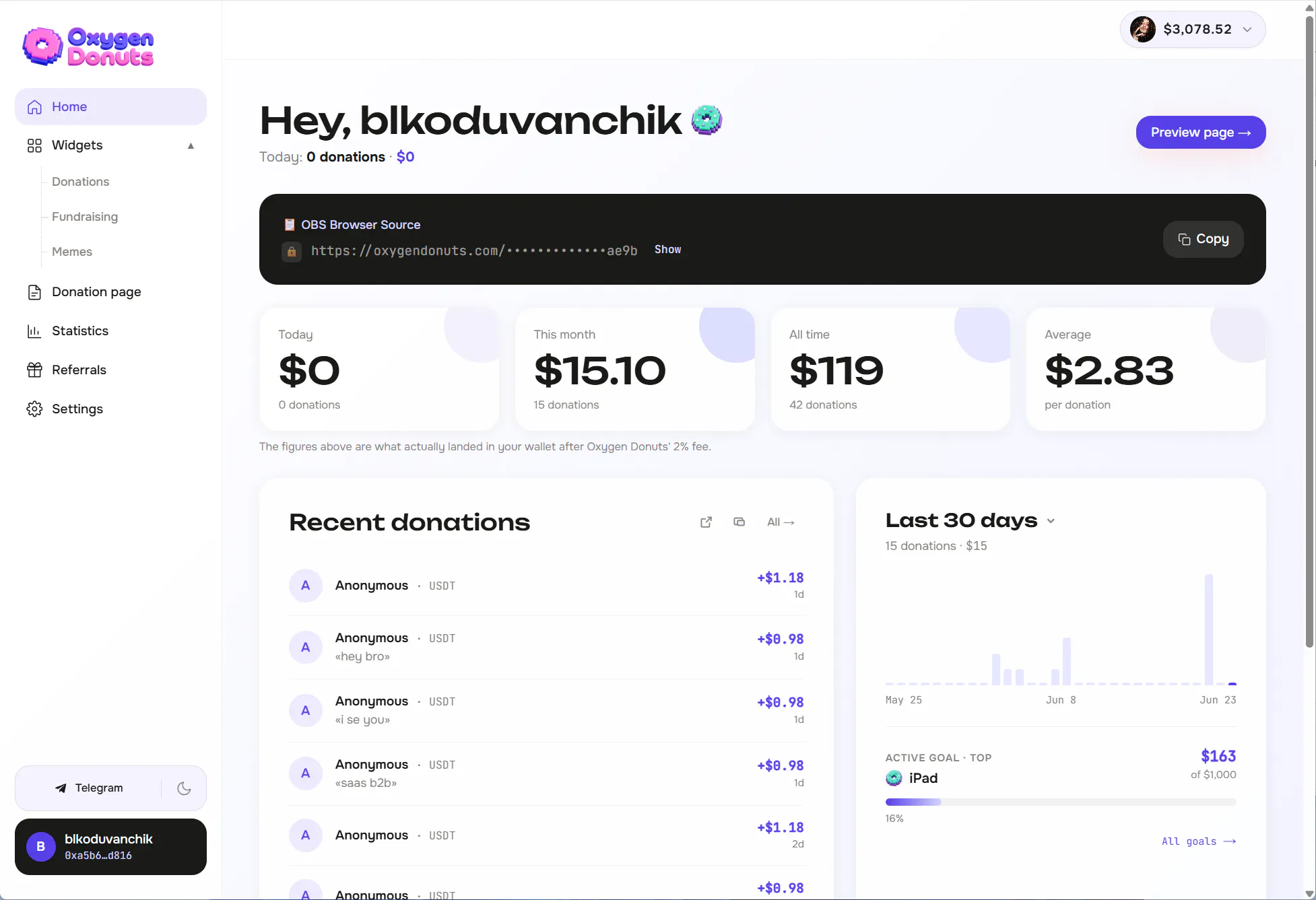Screen dimensions: 1316x900
Task: Go to Home in sidebar
Action: click(x=110, y=107)
